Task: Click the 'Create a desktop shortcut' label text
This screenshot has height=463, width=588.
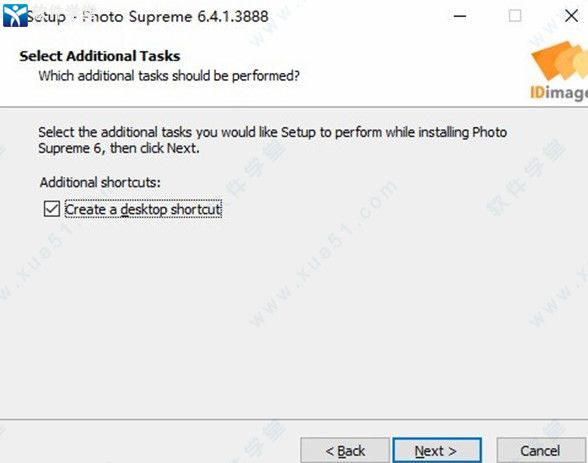Action: coord(143,209)
